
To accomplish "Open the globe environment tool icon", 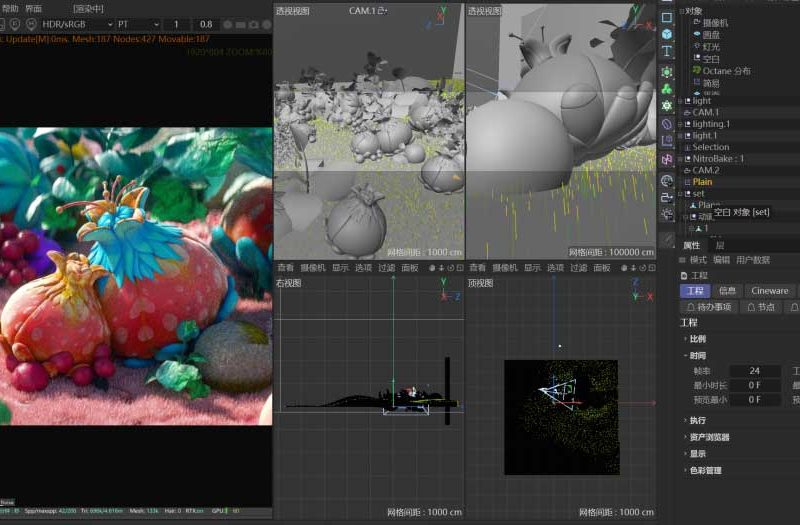I will (666, 181).
